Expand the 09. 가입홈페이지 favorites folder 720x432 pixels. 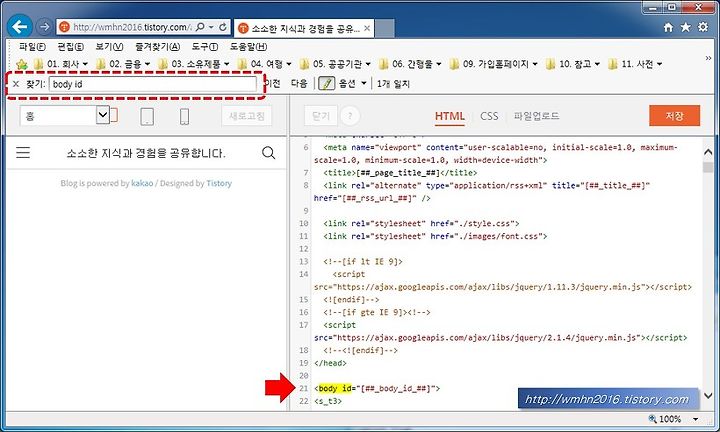tap(494, 64)
